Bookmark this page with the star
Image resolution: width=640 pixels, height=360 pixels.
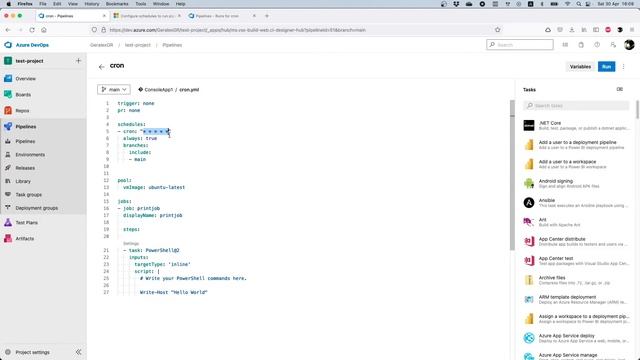(498, 30)
